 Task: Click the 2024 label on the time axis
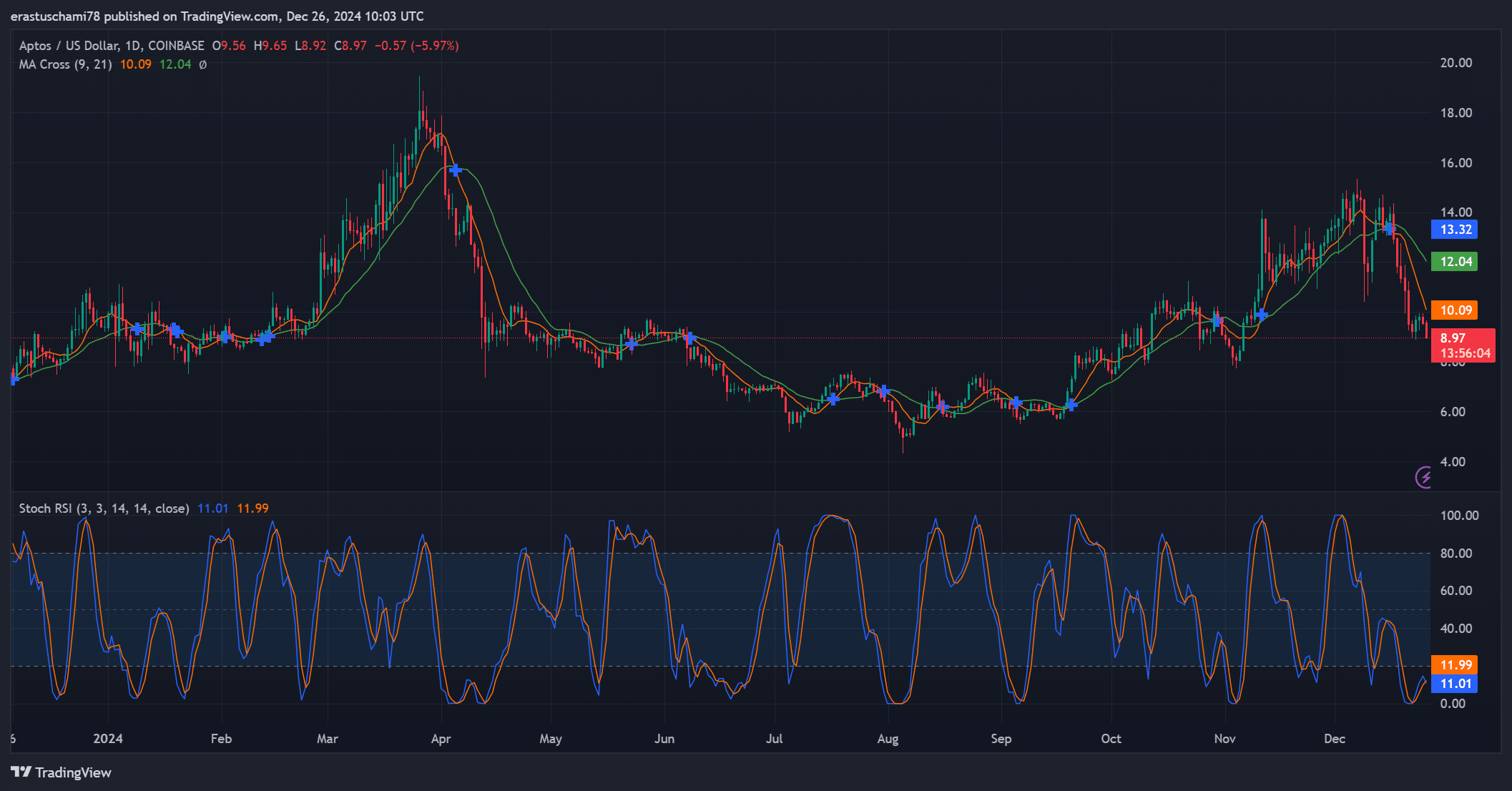[x=108, y=739]
